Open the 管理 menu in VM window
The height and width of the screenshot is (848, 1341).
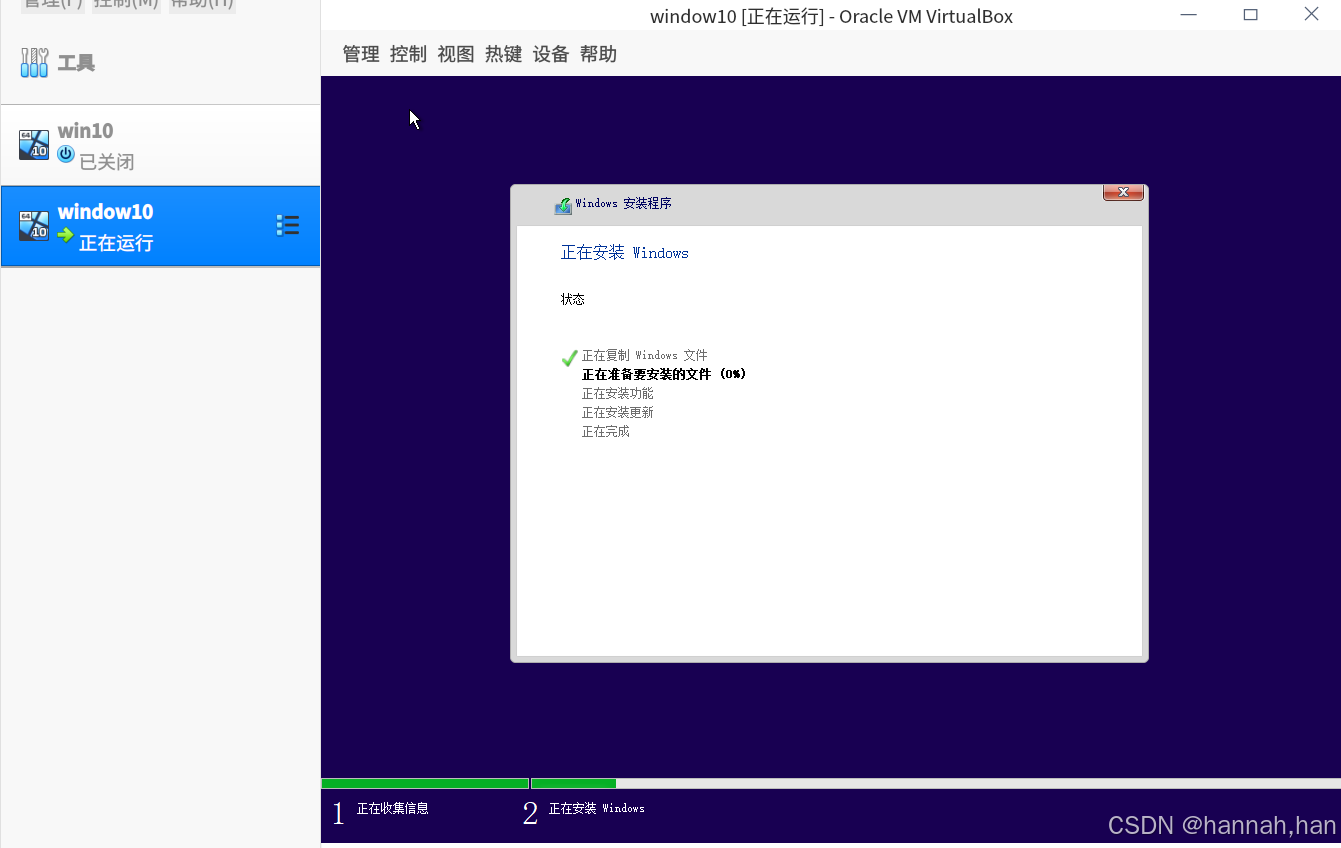pyautogui.click(x=361, y=54)
